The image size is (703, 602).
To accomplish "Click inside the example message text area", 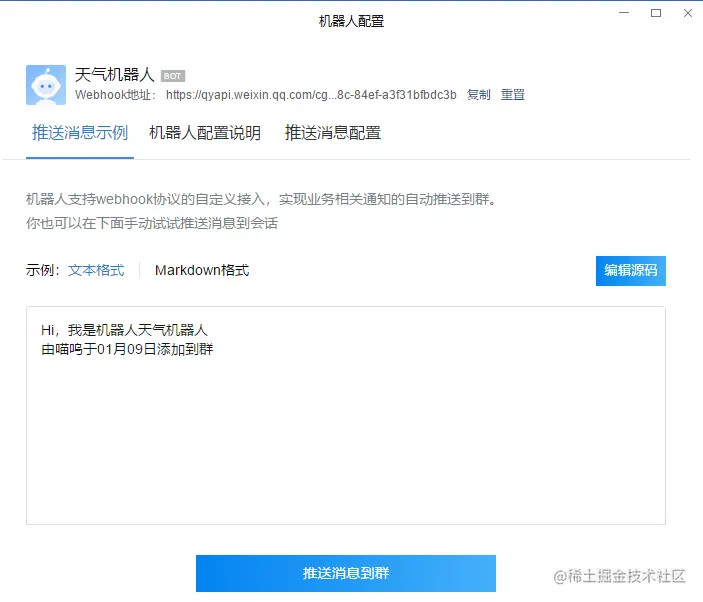I will coord(346,416).
